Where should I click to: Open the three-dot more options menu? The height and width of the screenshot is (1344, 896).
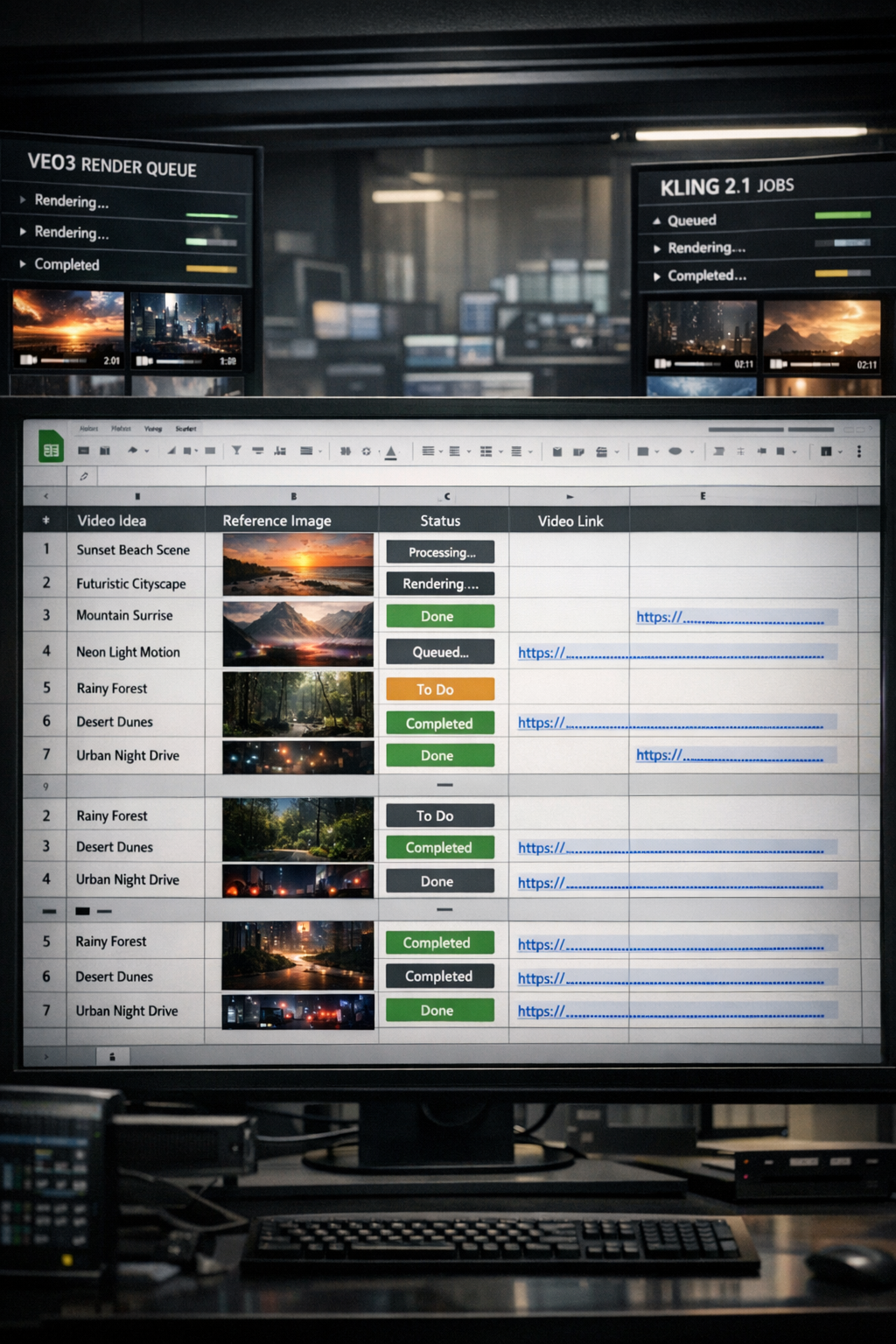858,451
